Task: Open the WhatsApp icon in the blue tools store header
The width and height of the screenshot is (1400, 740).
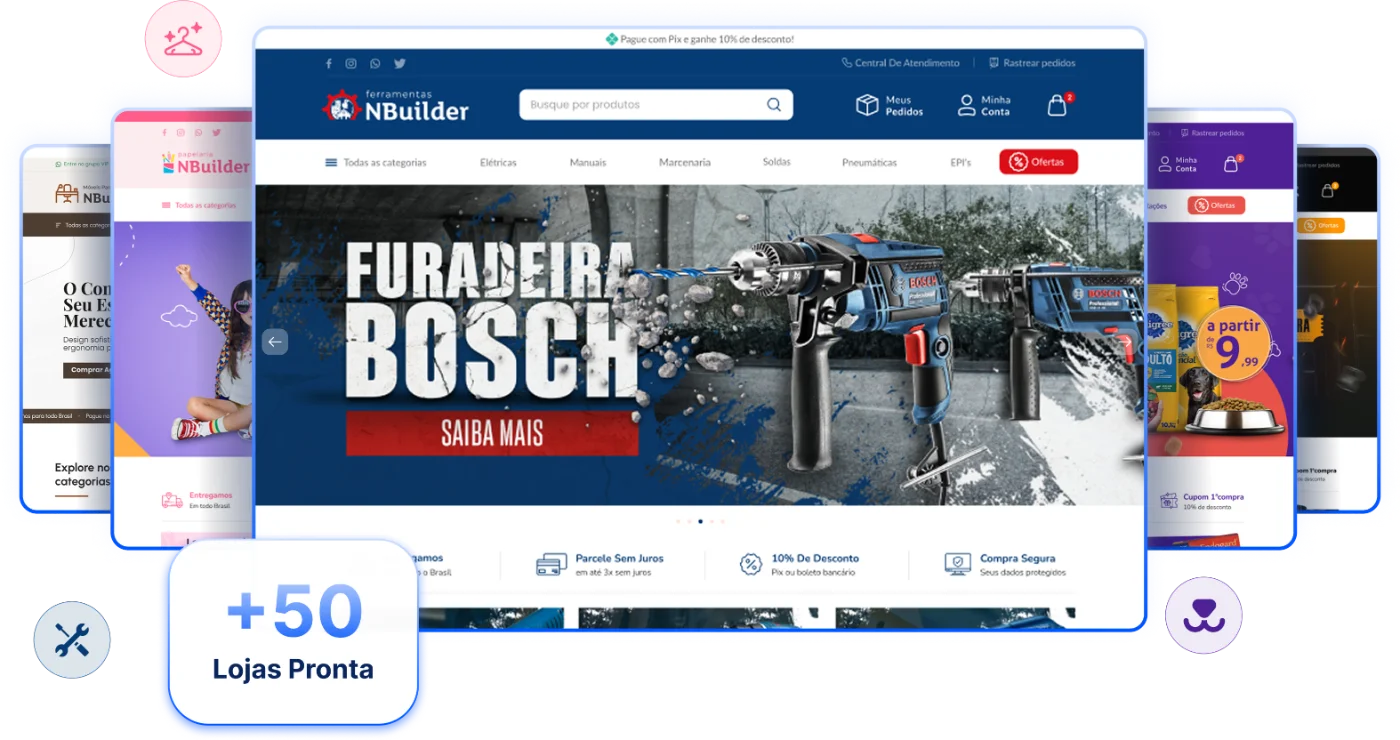Action: (x=375, y=63)
